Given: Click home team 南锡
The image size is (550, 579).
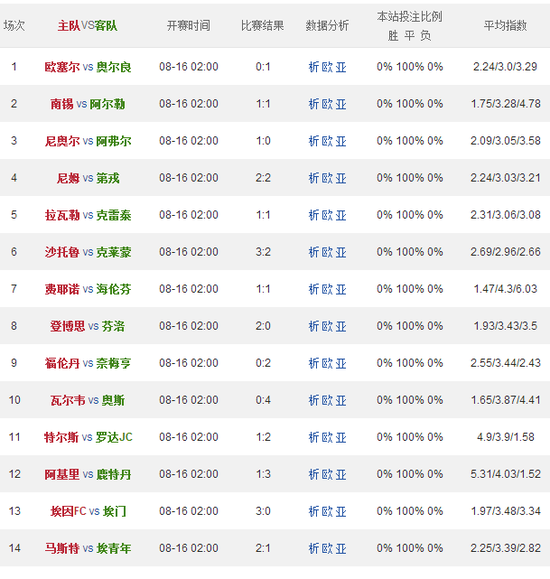Looking at the screenshot, I should pyautogui.click(x=62, y=104).
